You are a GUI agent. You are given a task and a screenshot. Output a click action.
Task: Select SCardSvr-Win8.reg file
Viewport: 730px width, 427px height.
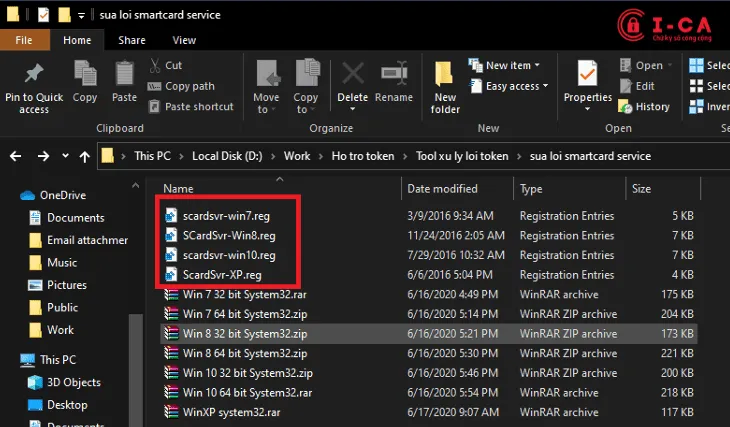[x=229, y=236]
